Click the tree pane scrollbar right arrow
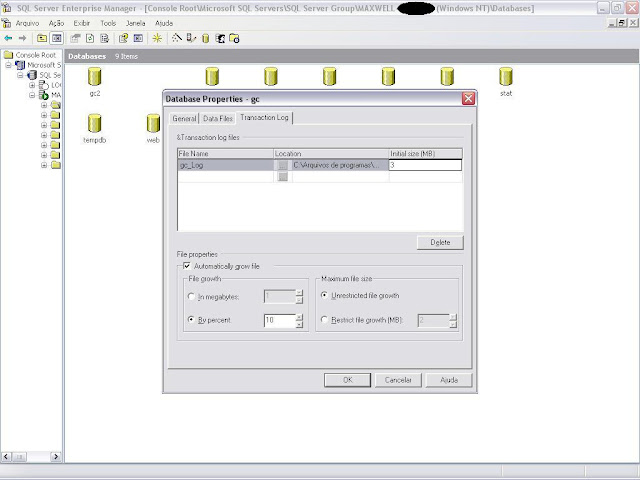 tap(56, 457)
